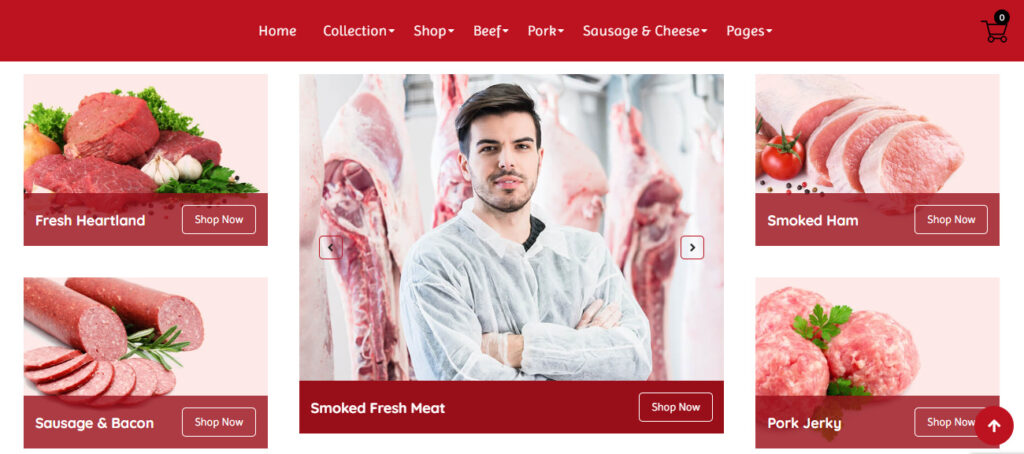Shop Now under Smoked Ham
Viewport: 1024px width, 454px height.
click(951, 219)
